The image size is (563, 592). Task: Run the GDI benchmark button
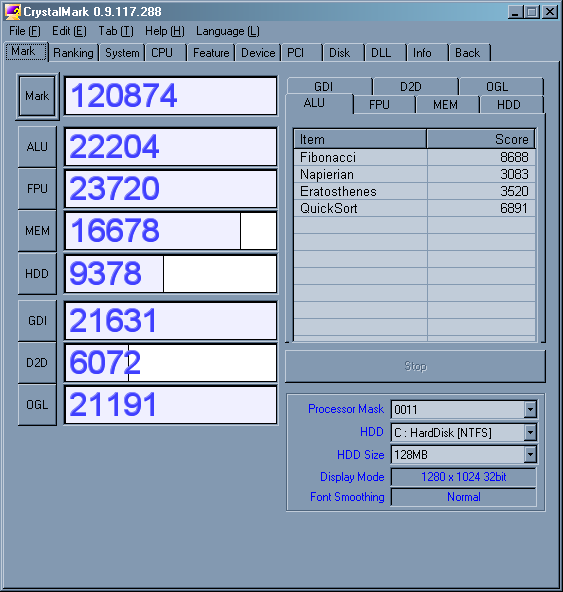click(x=37, y=321)
